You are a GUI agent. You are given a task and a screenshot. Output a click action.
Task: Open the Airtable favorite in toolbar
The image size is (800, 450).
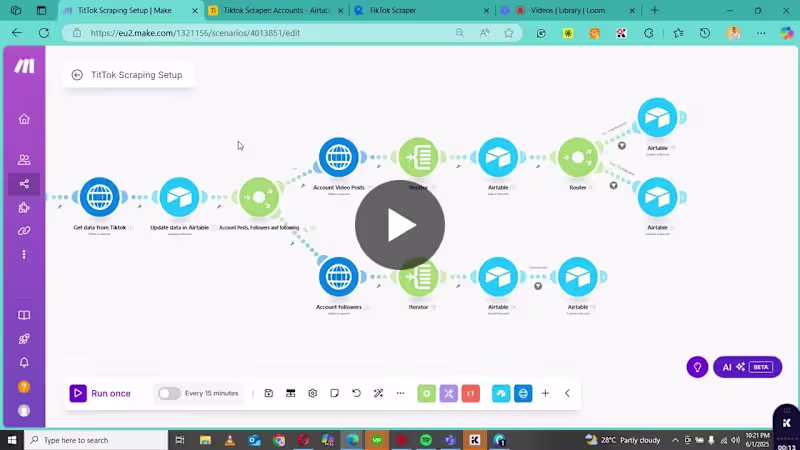(x=501, y=393)
